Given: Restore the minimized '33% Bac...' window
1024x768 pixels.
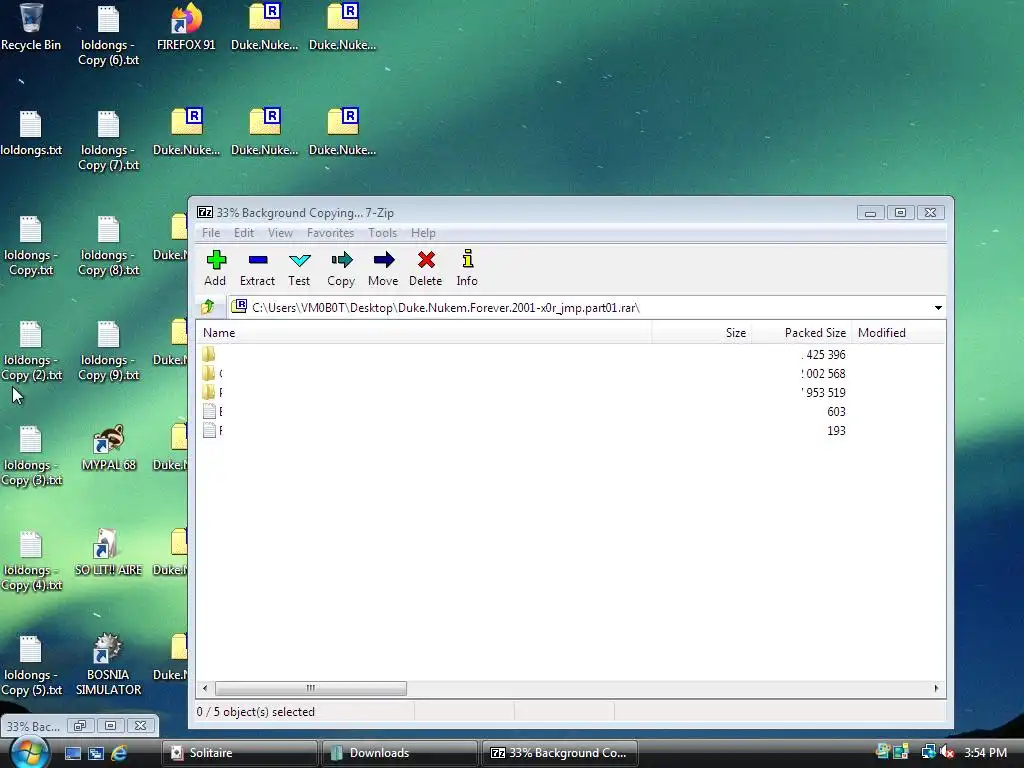Looking at the screenshot, I should click(x=80, y=726).
